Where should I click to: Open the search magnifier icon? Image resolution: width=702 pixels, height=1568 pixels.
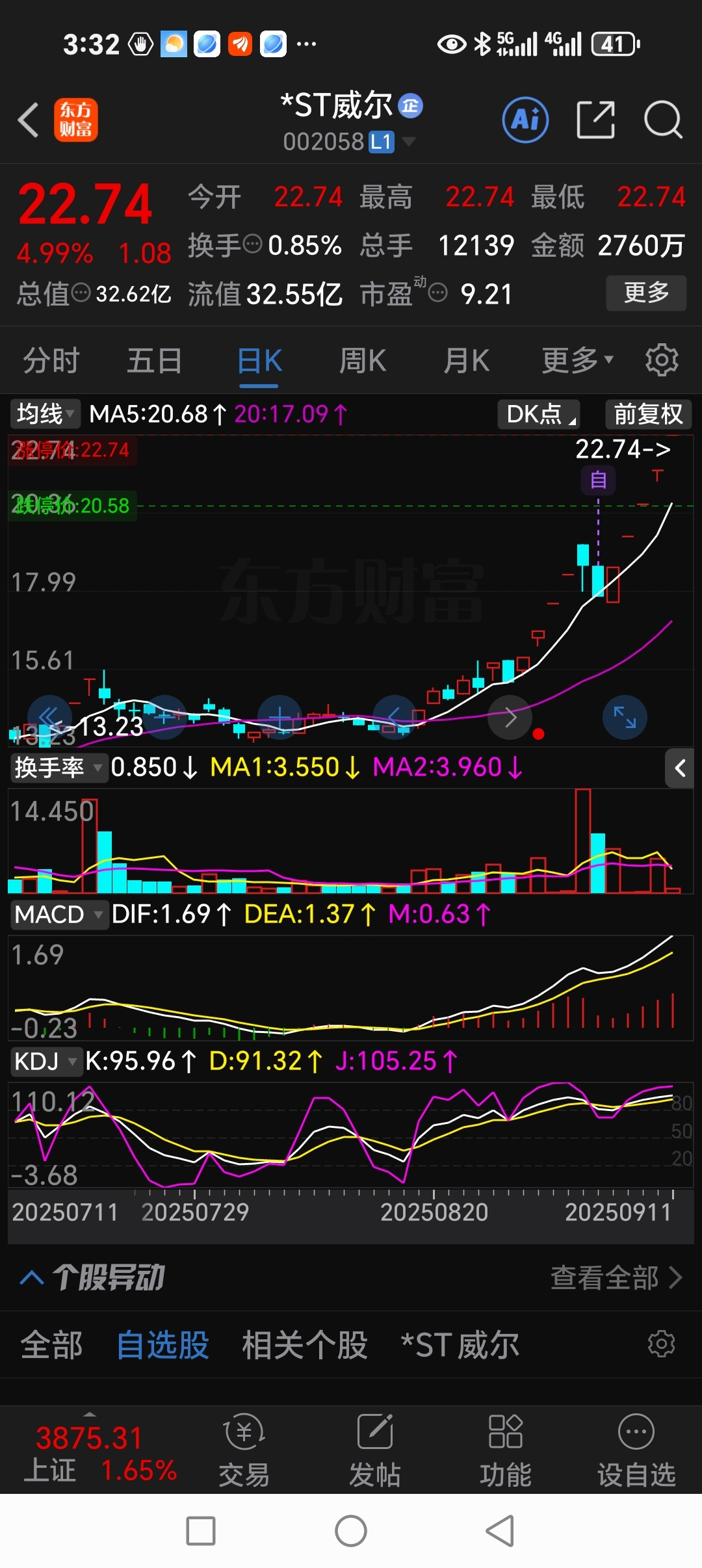coord(663,120)
